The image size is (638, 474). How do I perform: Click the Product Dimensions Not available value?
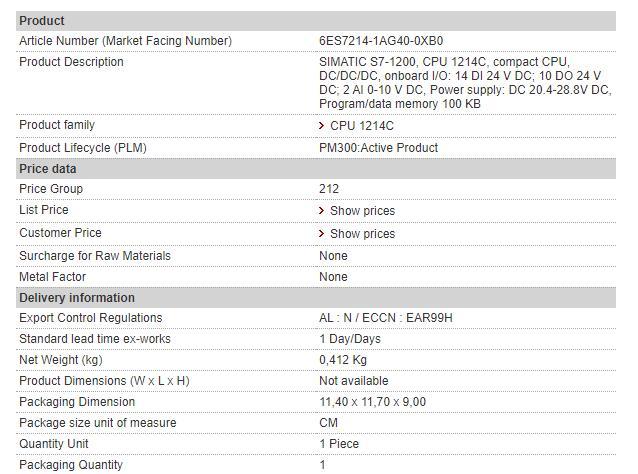(x=354, y=381)
